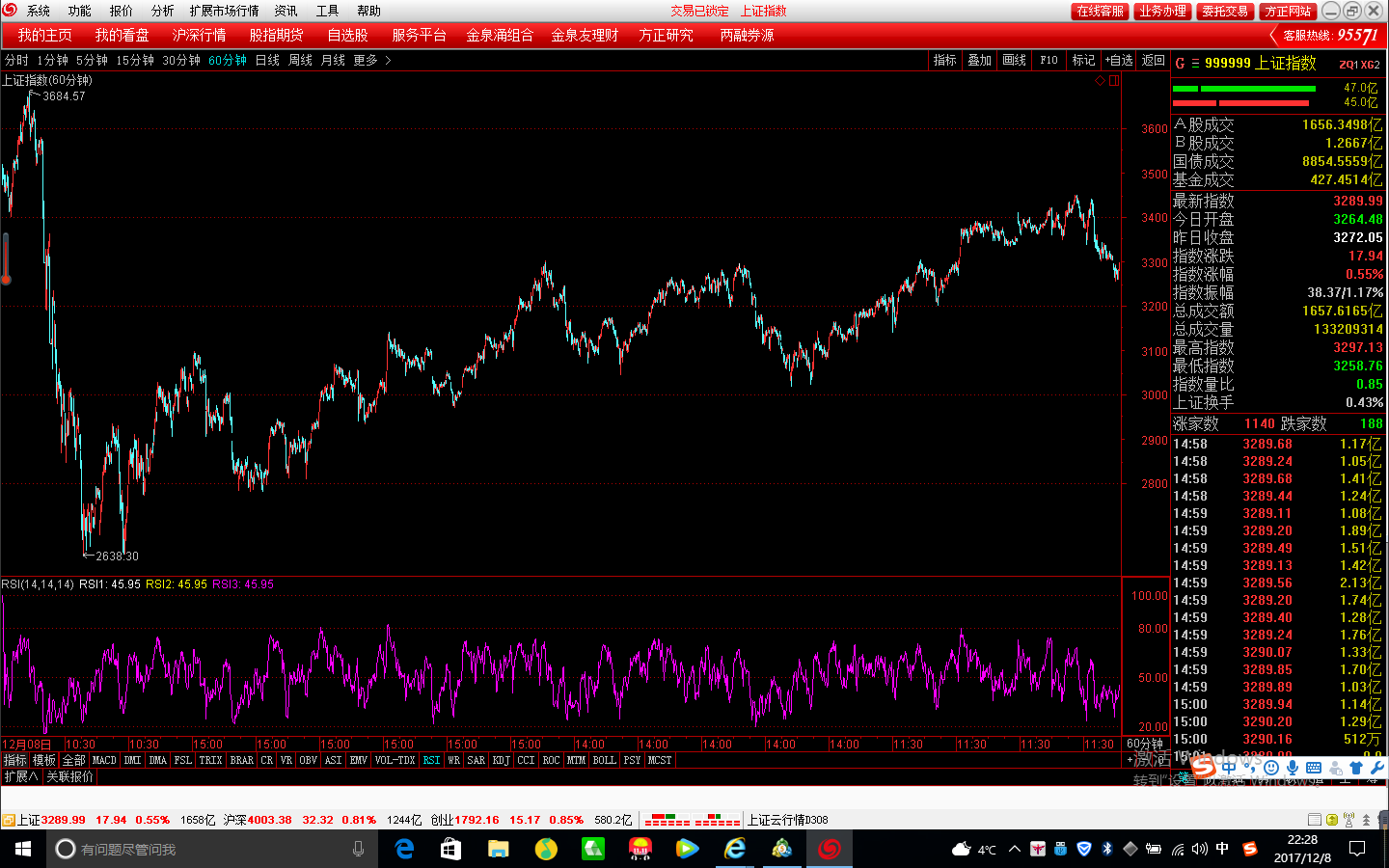Expand the 60分钟 period selector at bottom
This screenshot has height=868, width=1389.
tap(1145, 744)
